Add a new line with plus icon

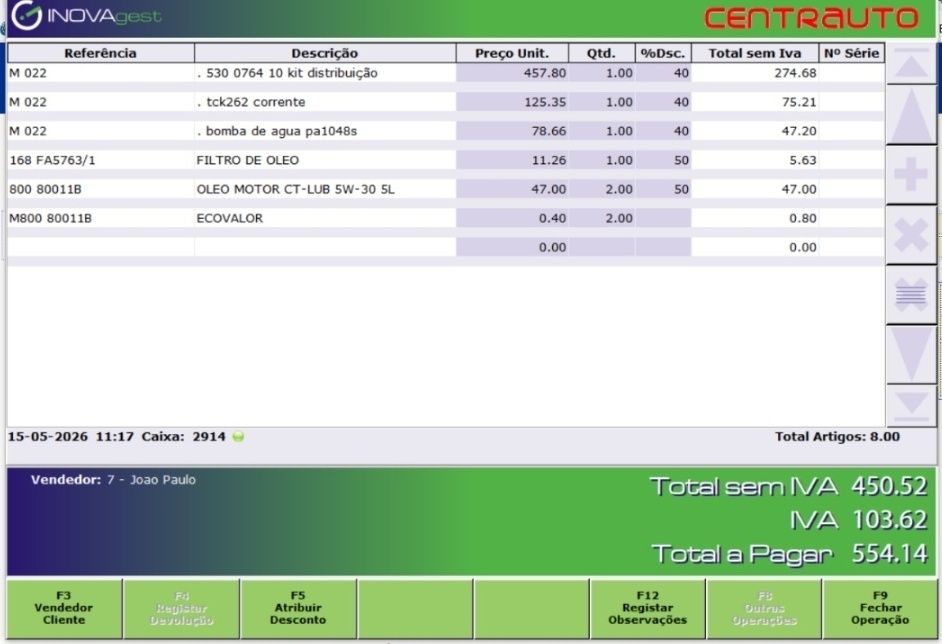911,175
